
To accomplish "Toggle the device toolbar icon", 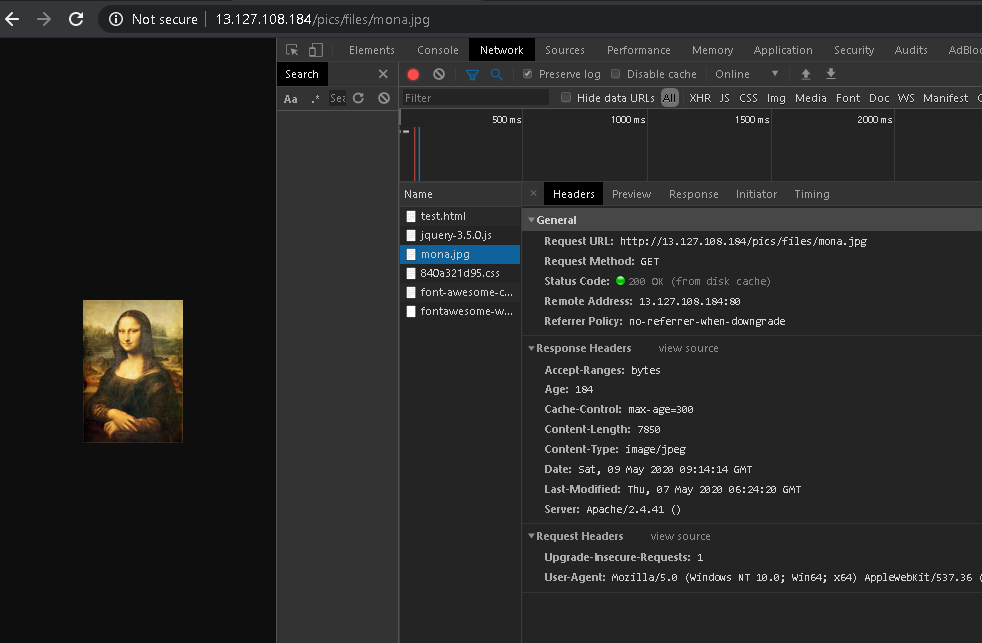I will (x=316, y=50).
